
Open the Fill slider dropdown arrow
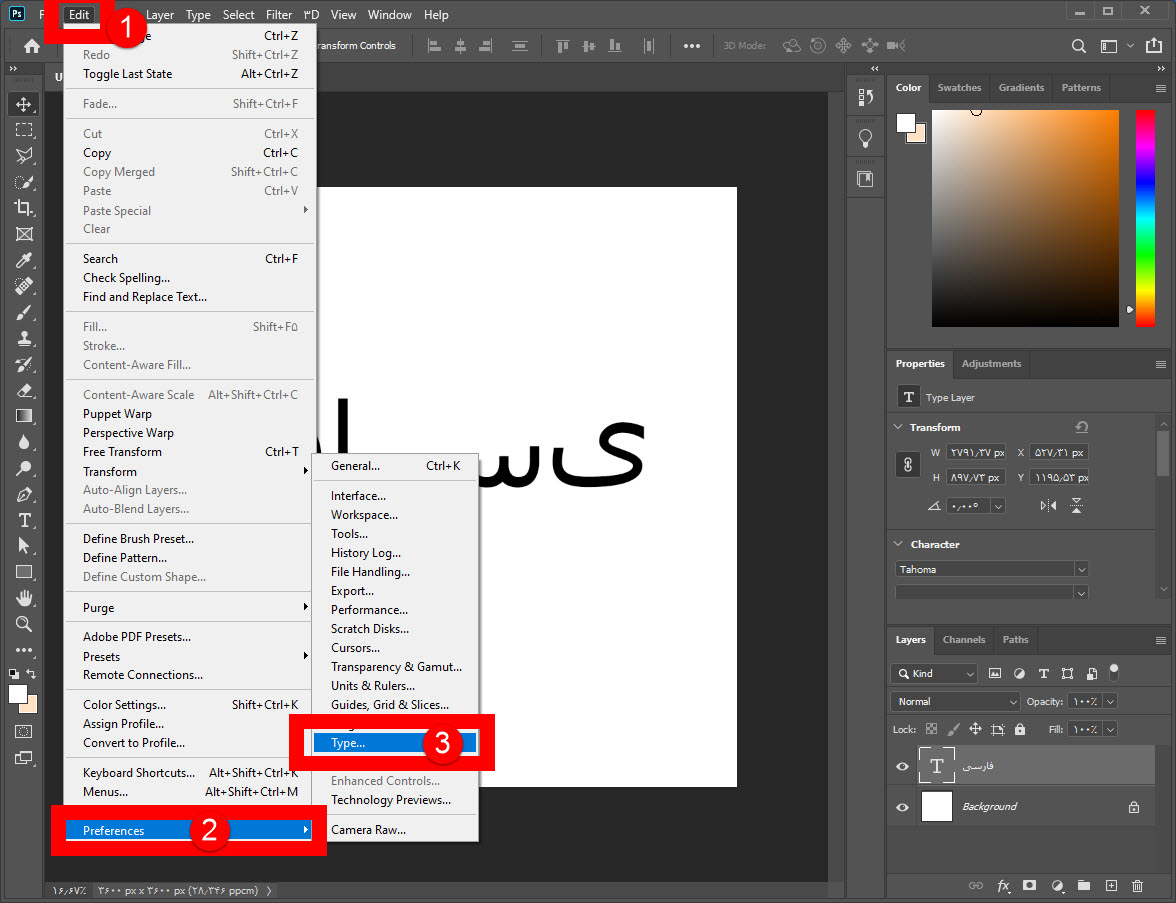[x=1111, y=729]
